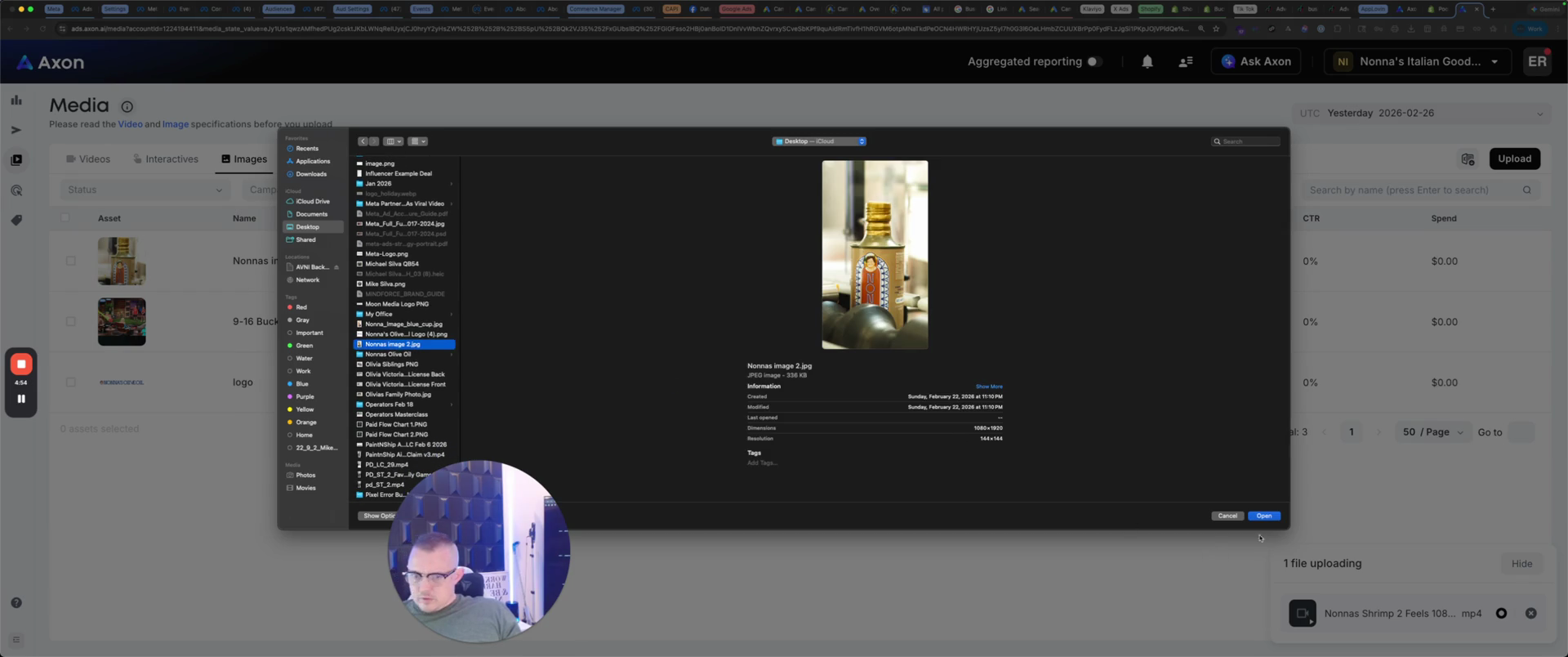
Task: Select the Red tag in sidebar
Action: 301,307
